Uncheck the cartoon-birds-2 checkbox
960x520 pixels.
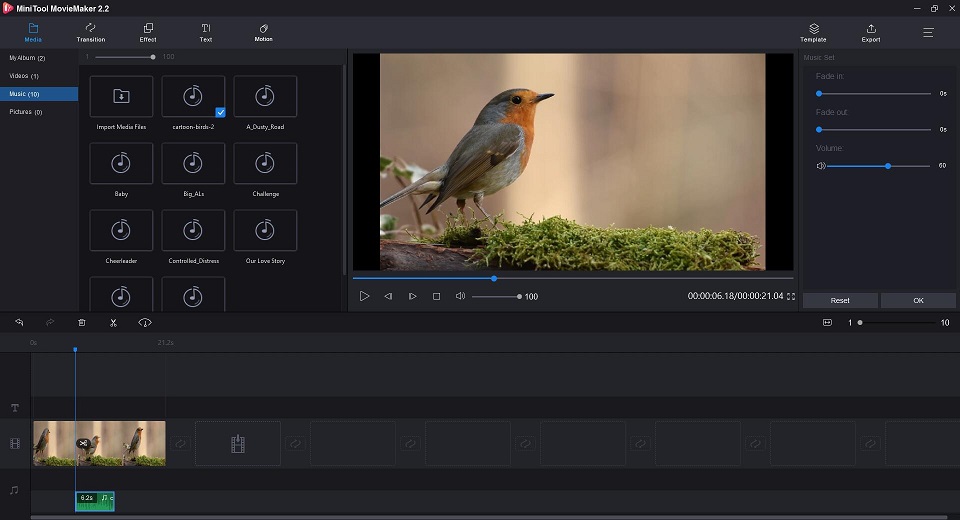coord(220,112)
